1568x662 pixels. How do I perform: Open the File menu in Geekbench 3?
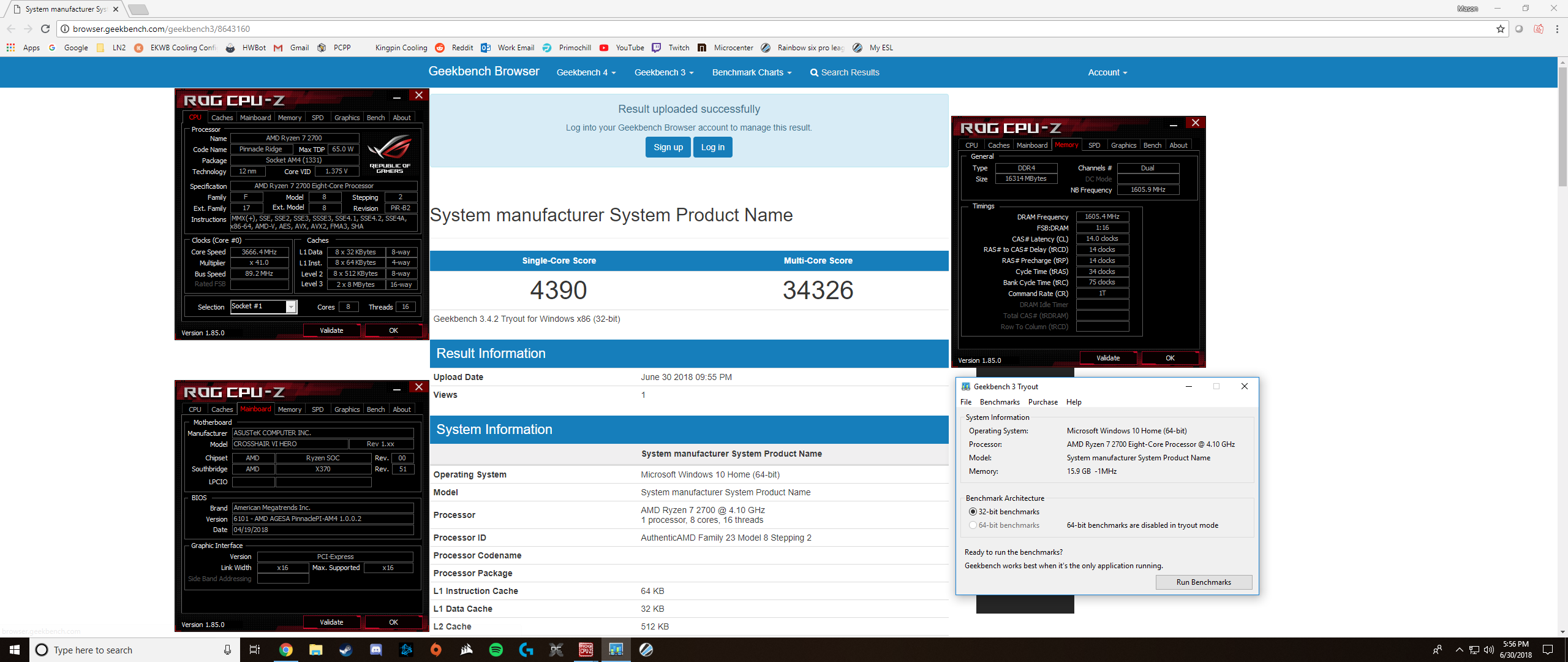pos(966,402)
